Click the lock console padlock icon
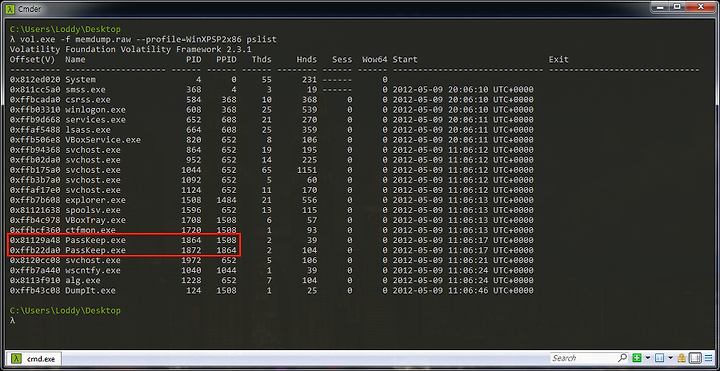 [682, 358]
